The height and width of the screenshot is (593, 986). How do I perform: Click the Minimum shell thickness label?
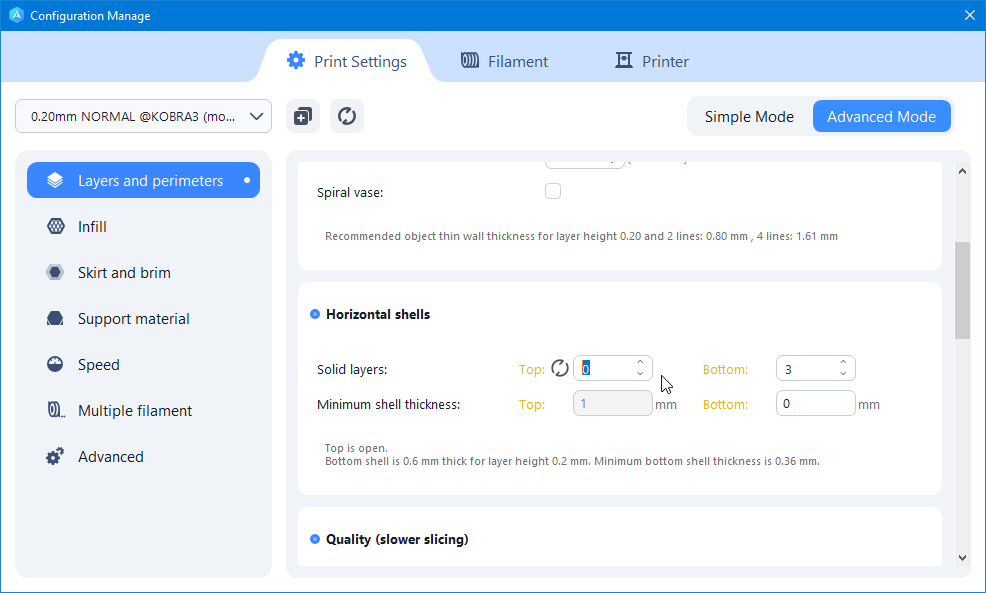coord(389,404)
